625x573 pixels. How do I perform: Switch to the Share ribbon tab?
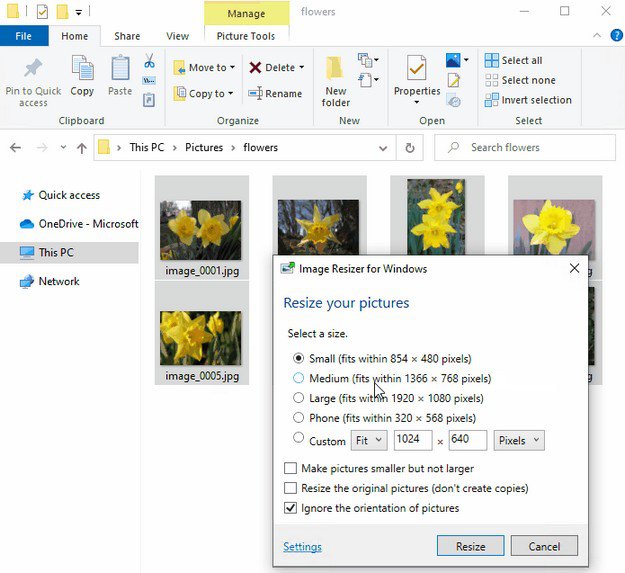127,36
